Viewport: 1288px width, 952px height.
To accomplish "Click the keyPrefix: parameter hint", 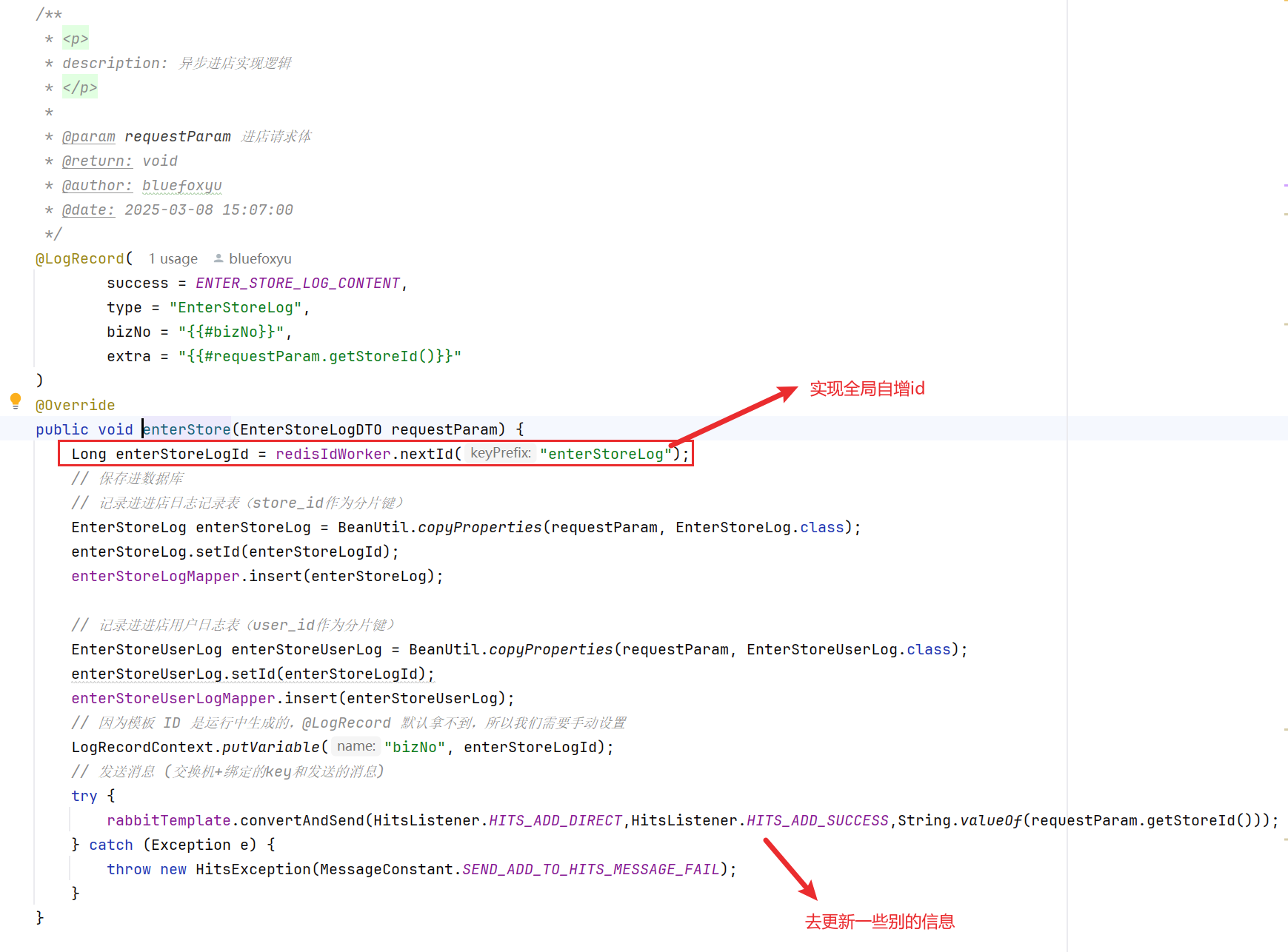I will (501, 453).
